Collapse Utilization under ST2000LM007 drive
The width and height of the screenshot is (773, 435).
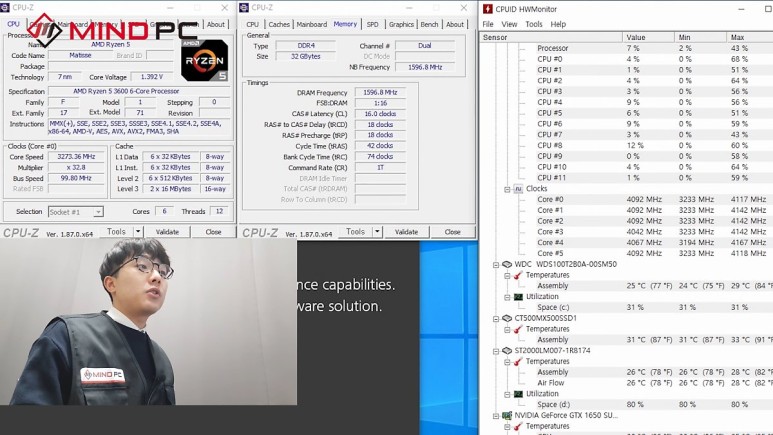tap(507, 395)
